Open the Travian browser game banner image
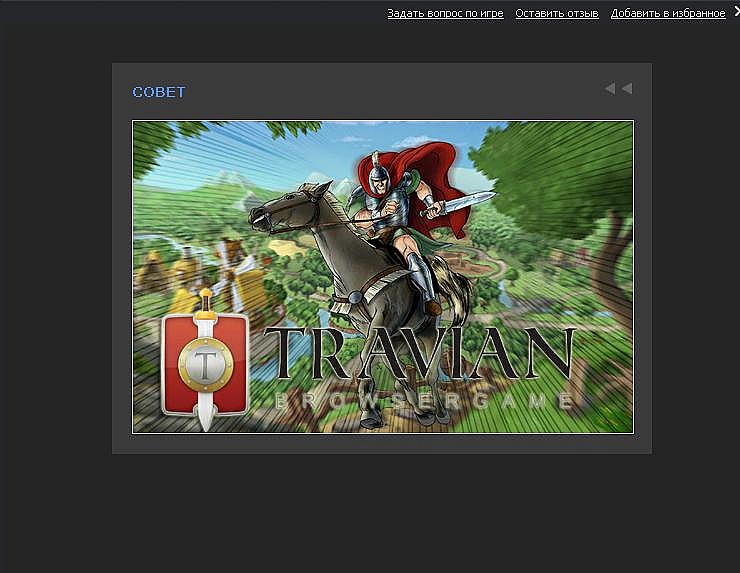This screenshot has width=740, height=573. point(383,277)
